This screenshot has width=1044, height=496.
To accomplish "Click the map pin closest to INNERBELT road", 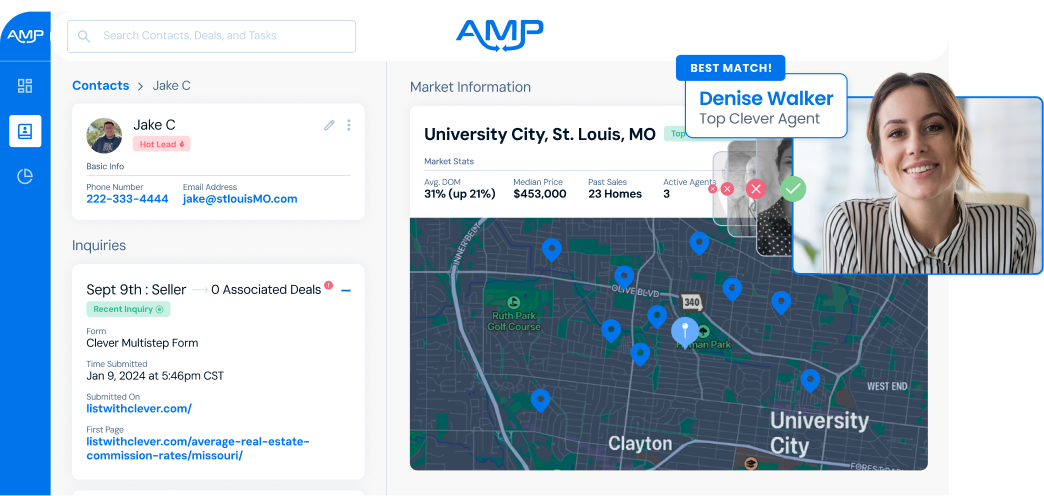I will 551,250.
